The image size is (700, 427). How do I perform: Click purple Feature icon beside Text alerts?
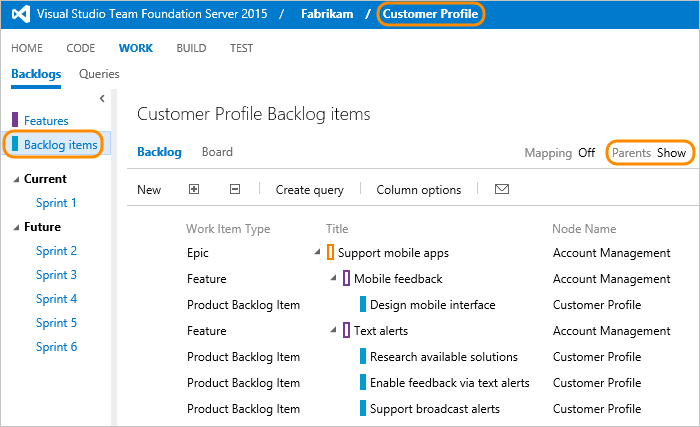[346, 331]
